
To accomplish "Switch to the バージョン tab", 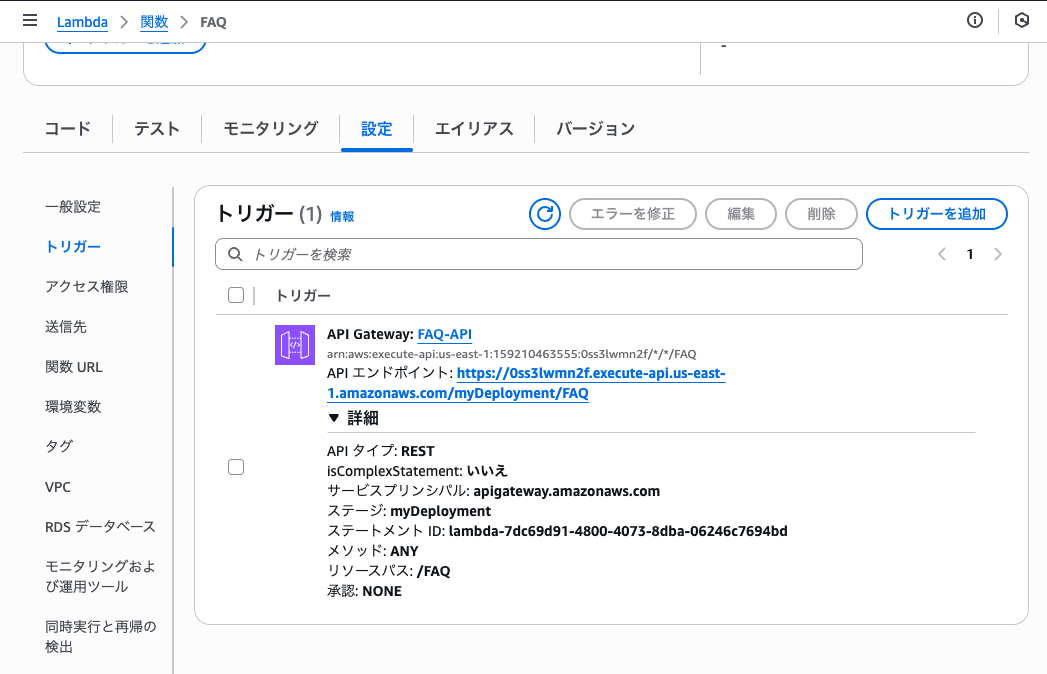I will tap(596, 128).
